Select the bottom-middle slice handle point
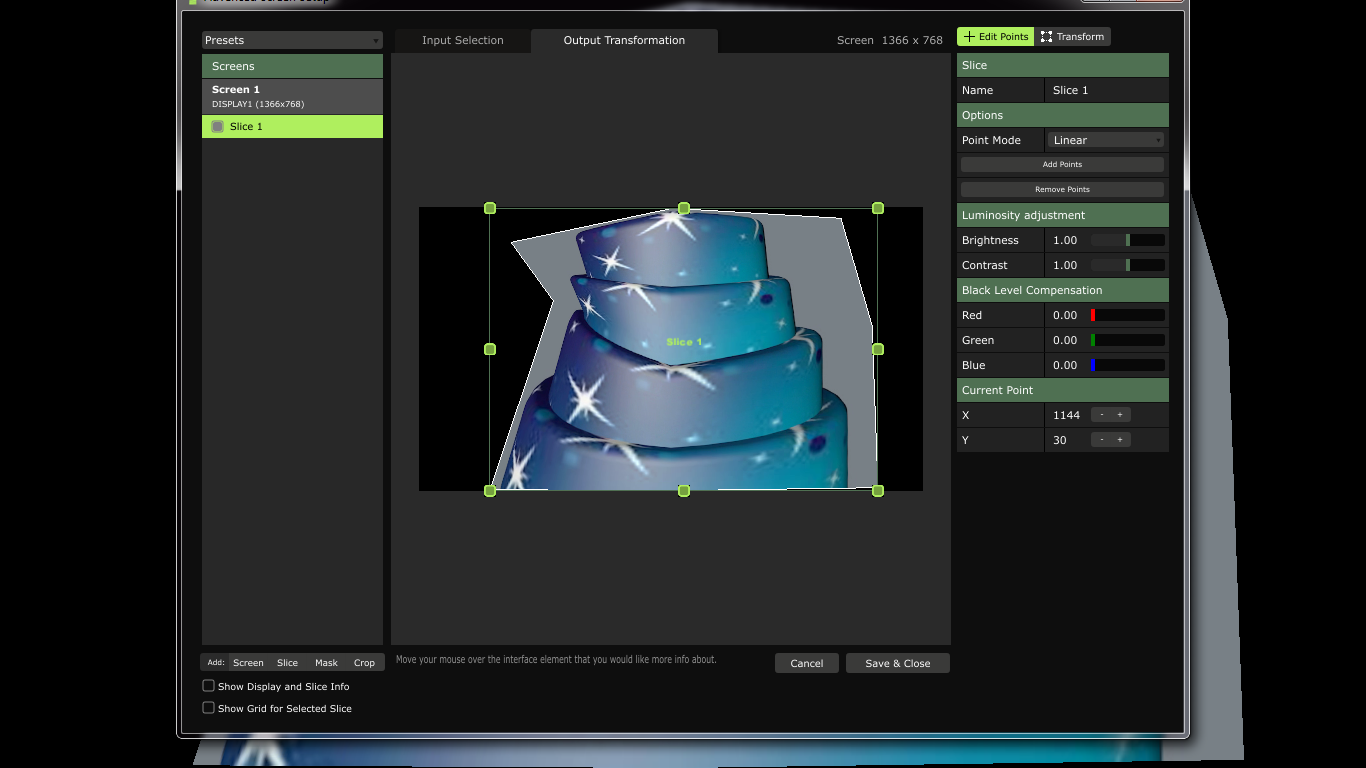This screenshot has height=768, width=1366. point(684,491)
